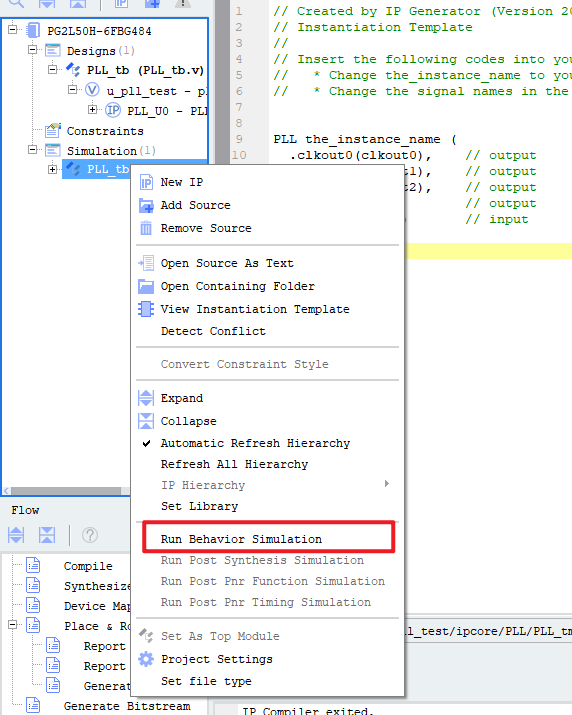The width and height of the screenshot is (572, 715).
Task: Click the Add Source folder icon
Action: pyautogui.click(x=146, y=205)
